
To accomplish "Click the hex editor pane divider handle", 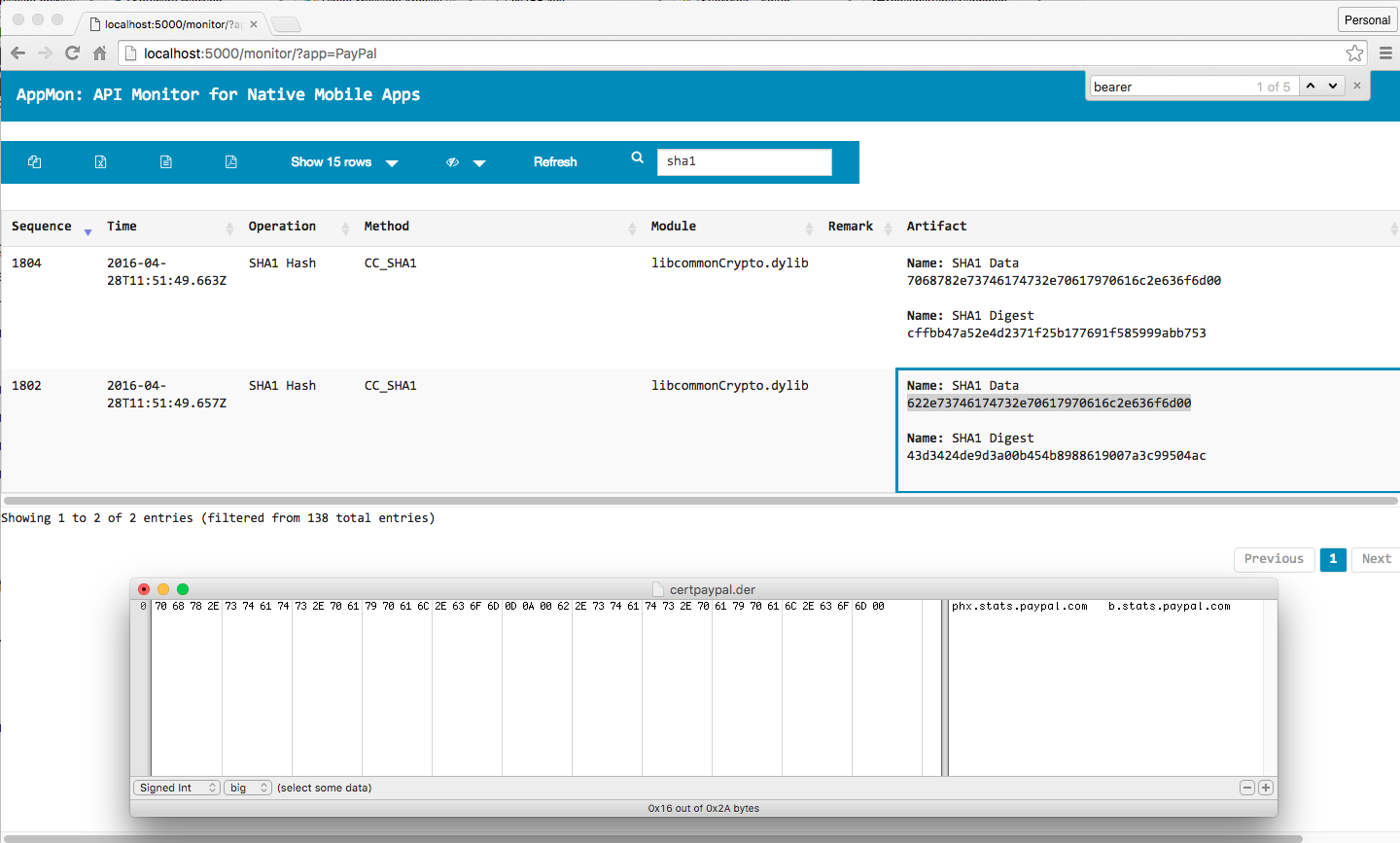I will (945, 687).
